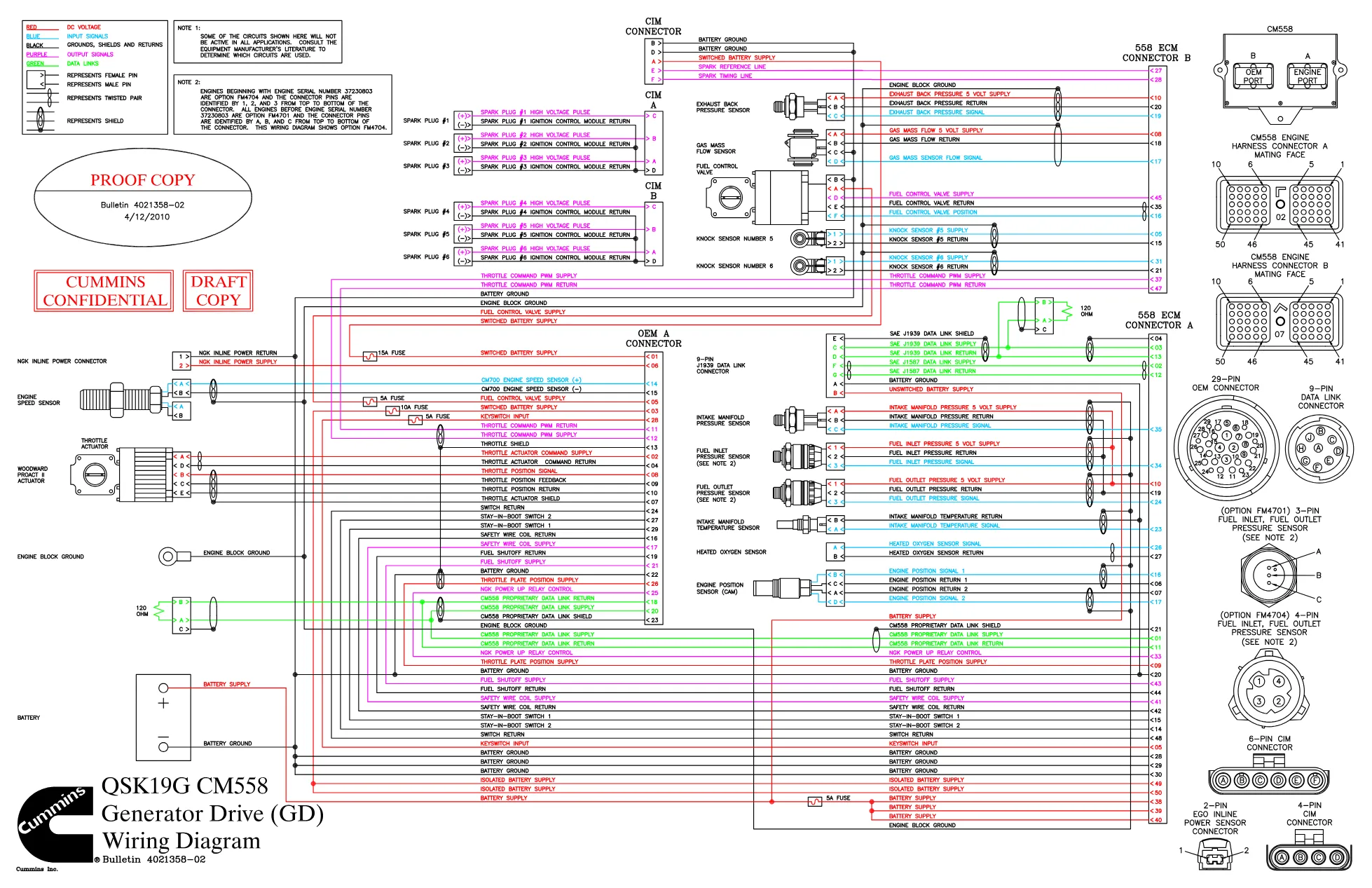Select the 9-pin data link connector drawing

coord(1320,447)
